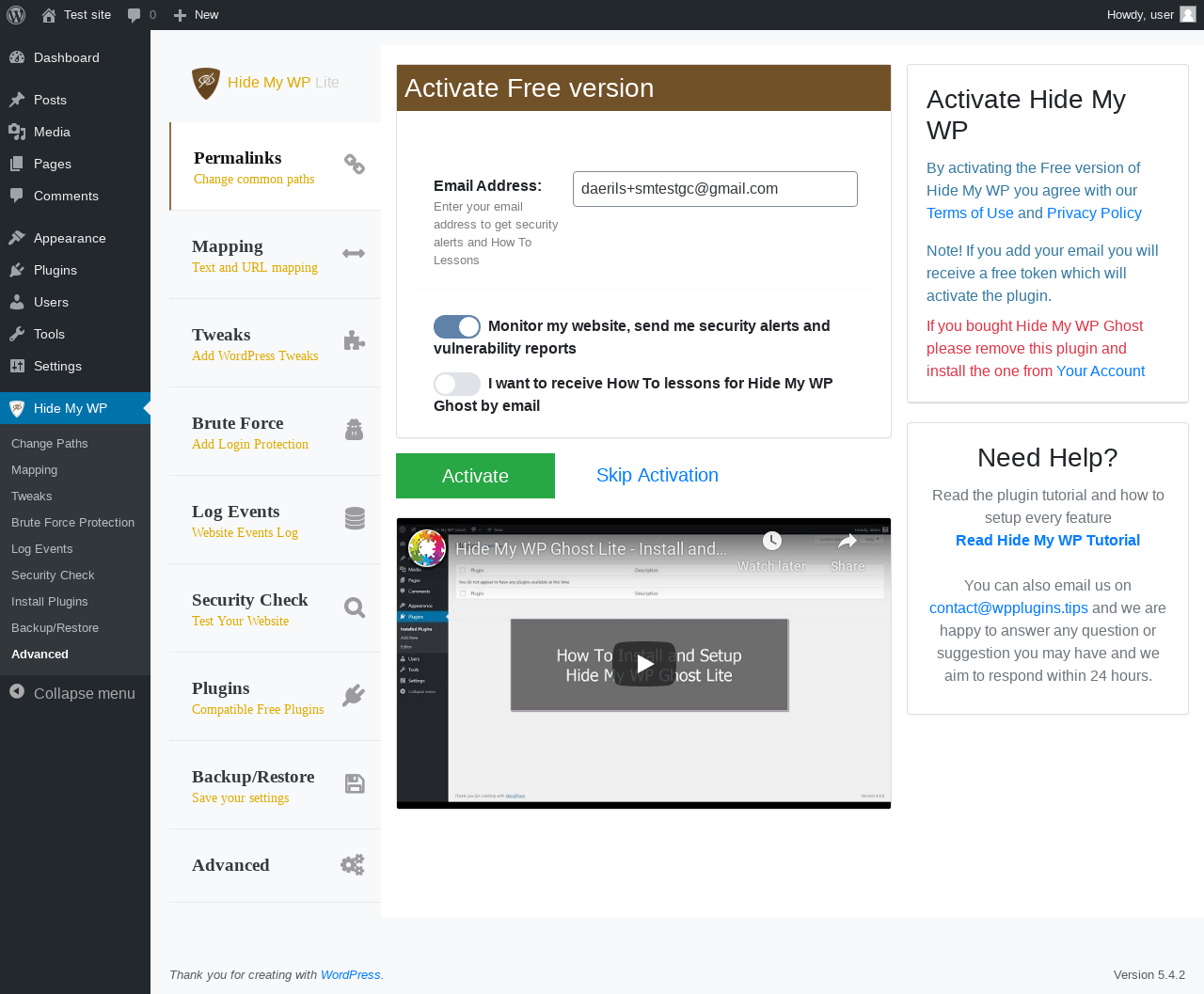Open the Advanced submenu item

coord(40,655)
